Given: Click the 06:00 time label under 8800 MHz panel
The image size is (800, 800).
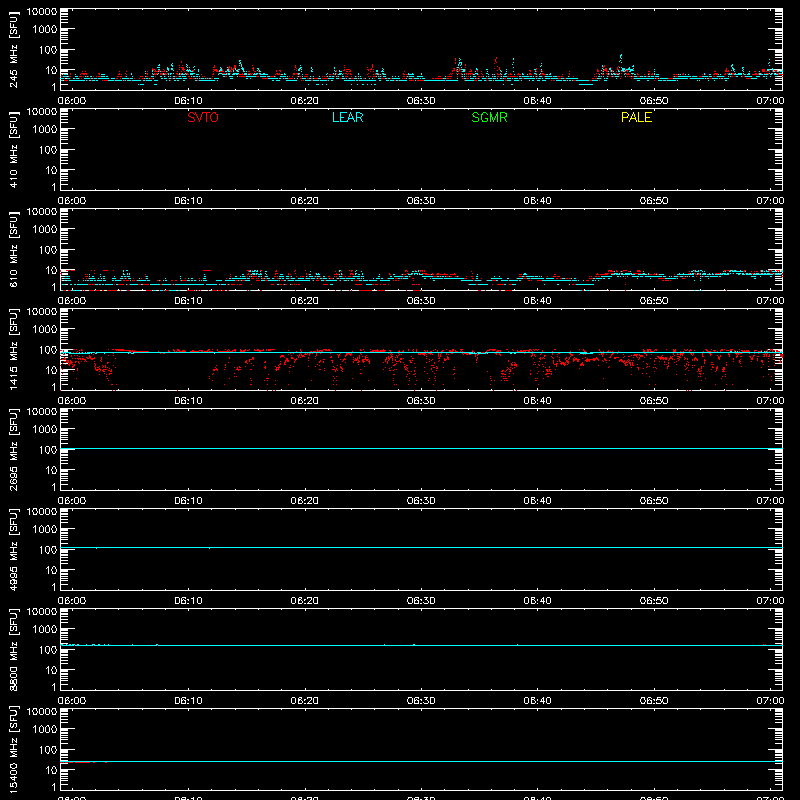Looking at the screenshot, I should (x=72, y=701).
